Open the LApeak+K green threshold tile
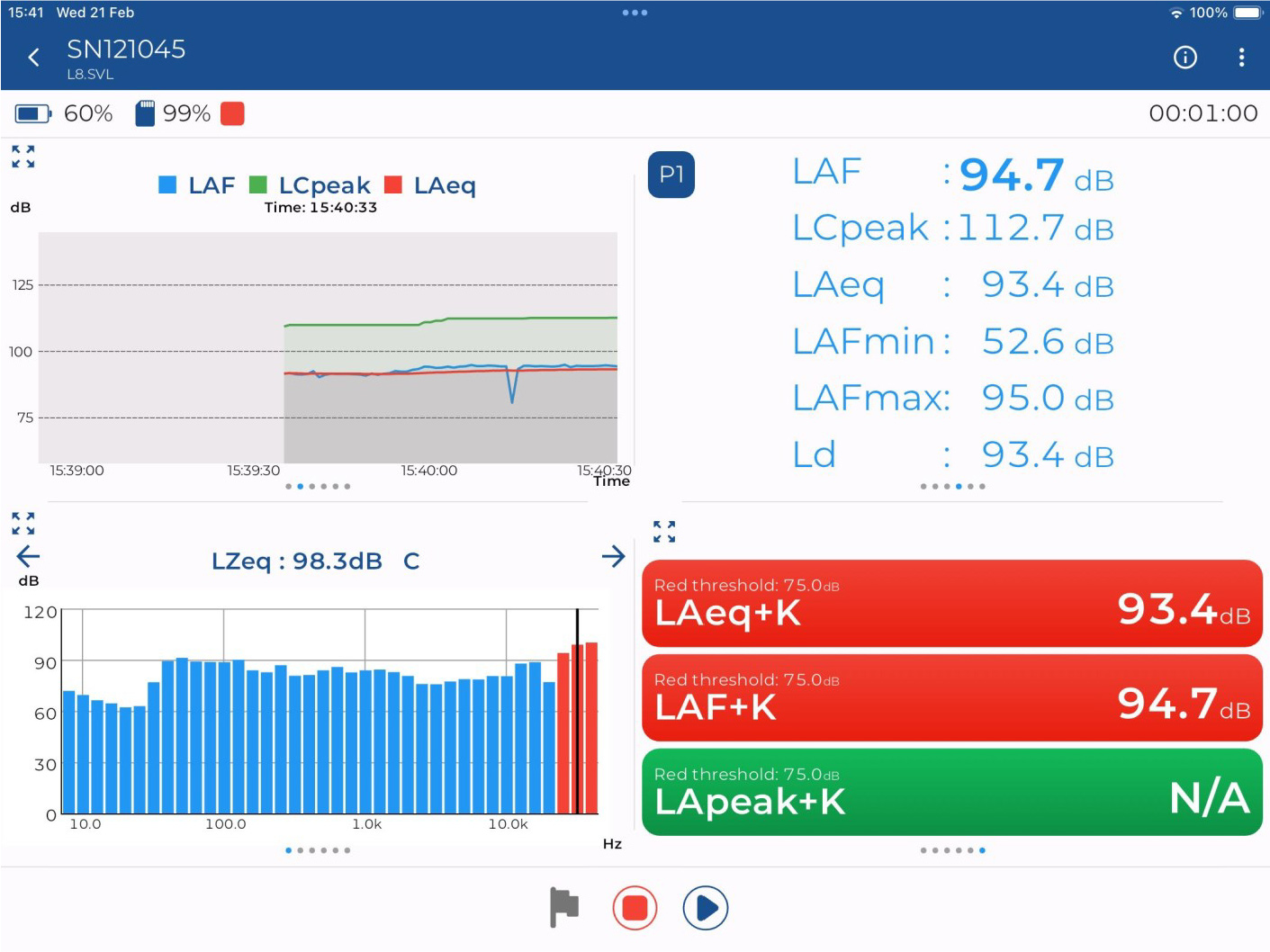This screenshot has height=952, width=1270. [952, 793]
